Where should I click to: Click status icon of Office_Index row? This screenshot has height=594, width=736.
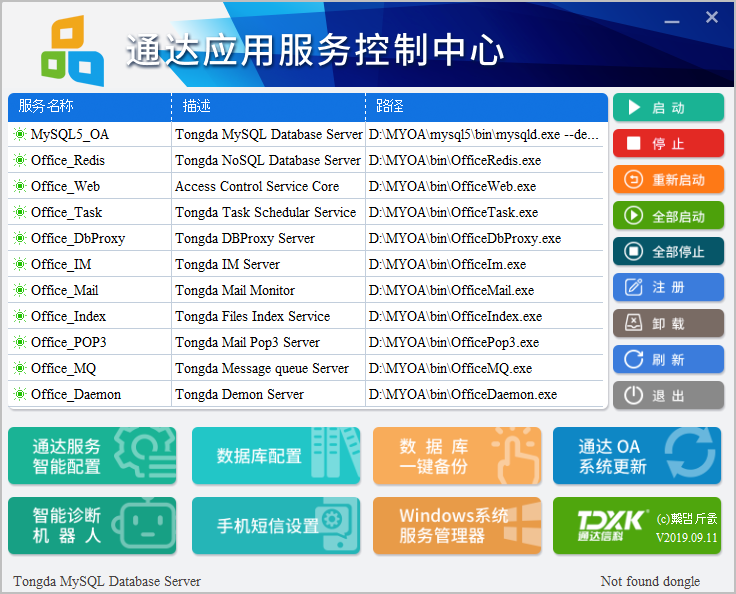20,316
